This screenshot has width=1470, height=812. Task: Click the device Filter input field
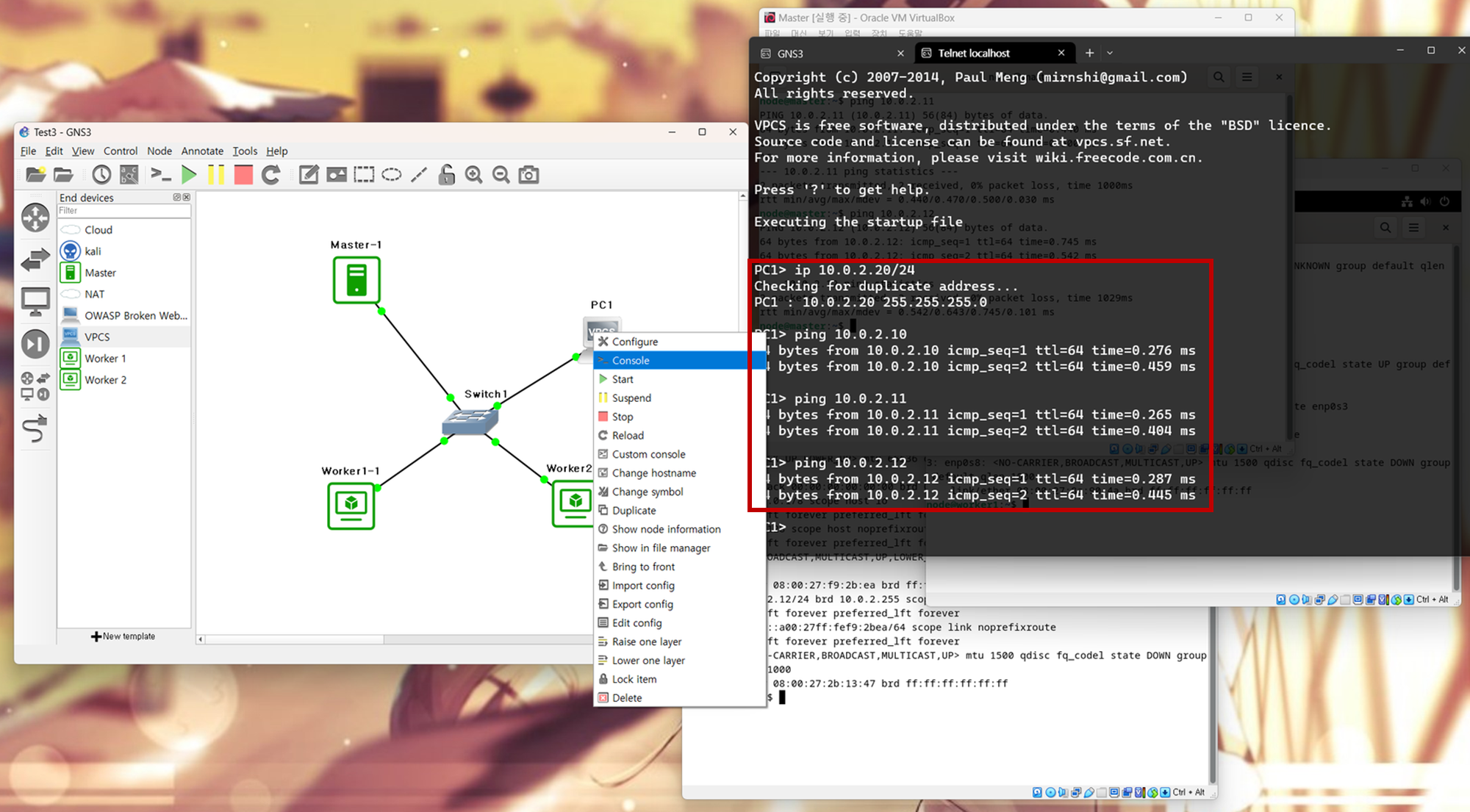tap(124, 211)
